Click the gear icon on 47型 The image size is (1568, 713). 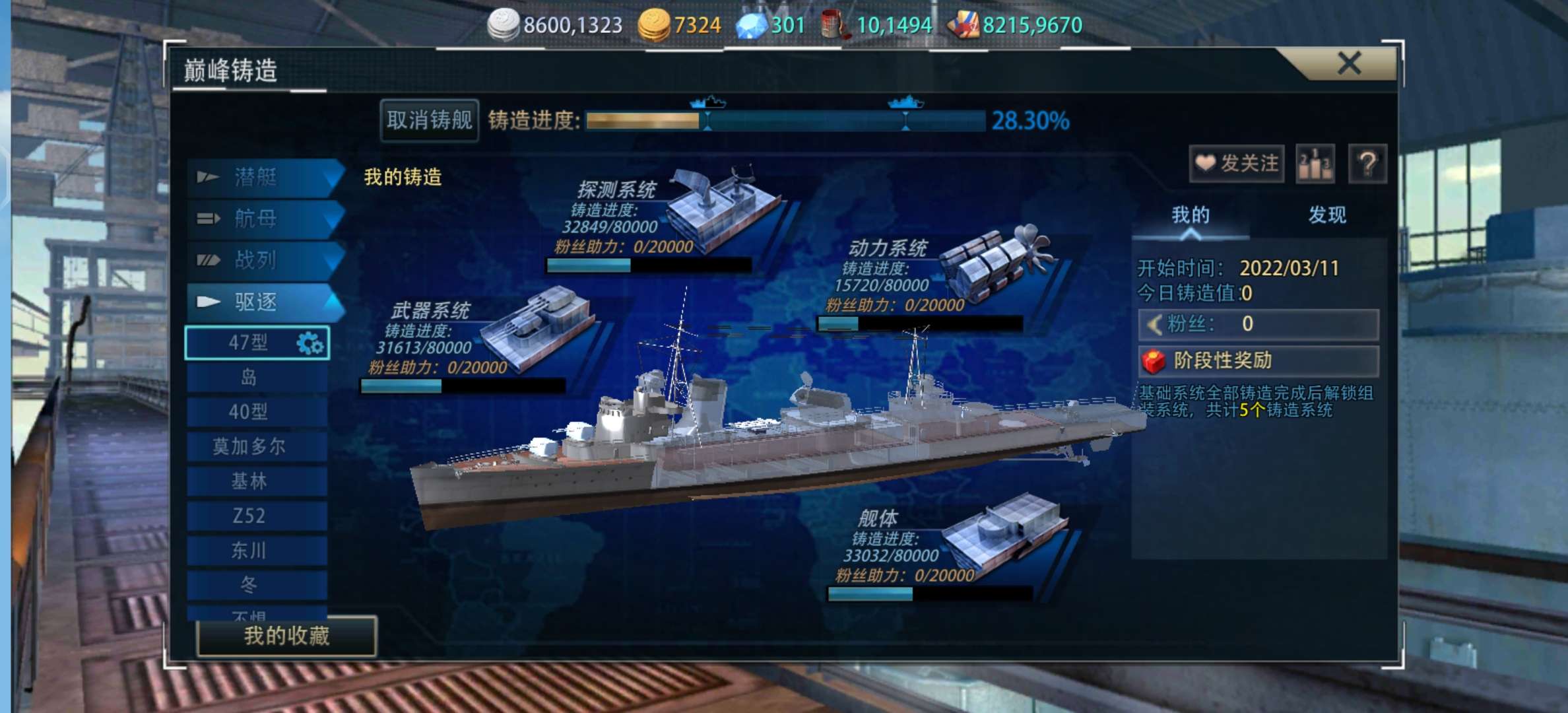tap(310, 343)
